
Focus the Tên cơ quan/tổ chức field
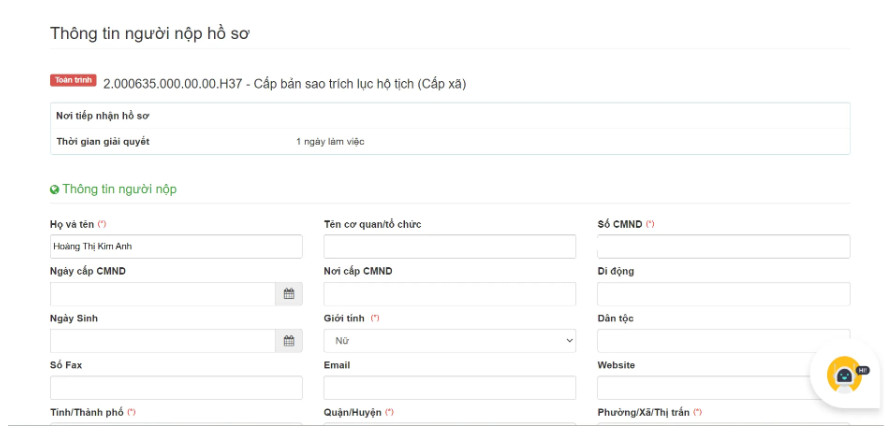449,247
